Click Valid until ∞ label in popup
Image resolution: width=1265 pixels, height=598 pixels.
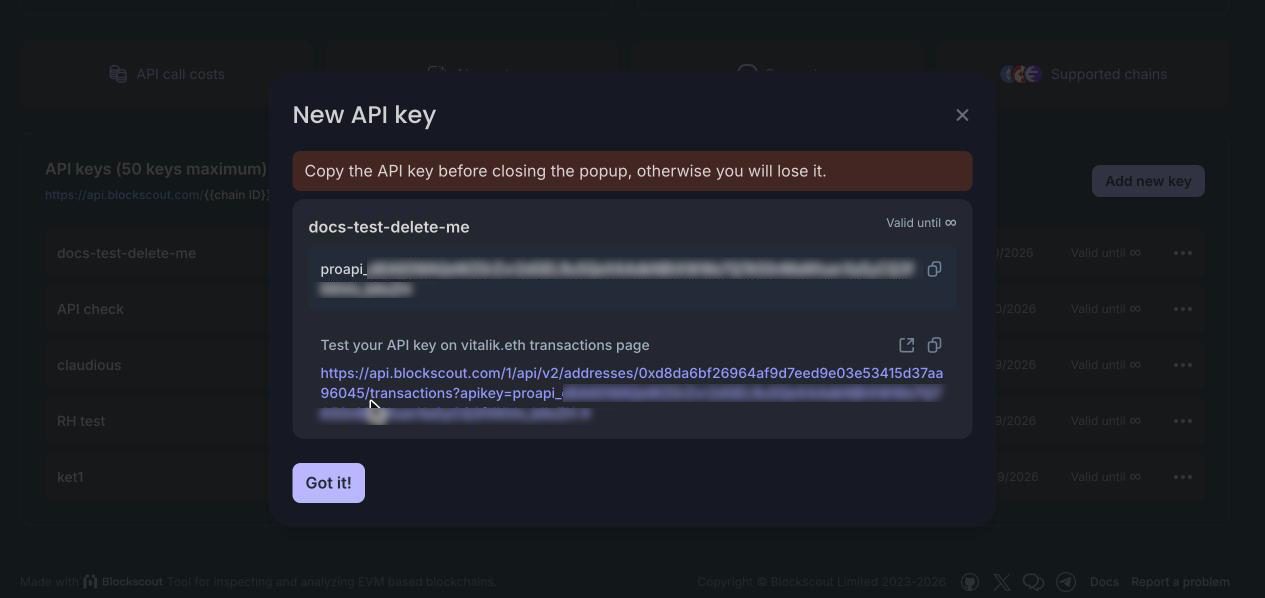click(x=921, y=223)
